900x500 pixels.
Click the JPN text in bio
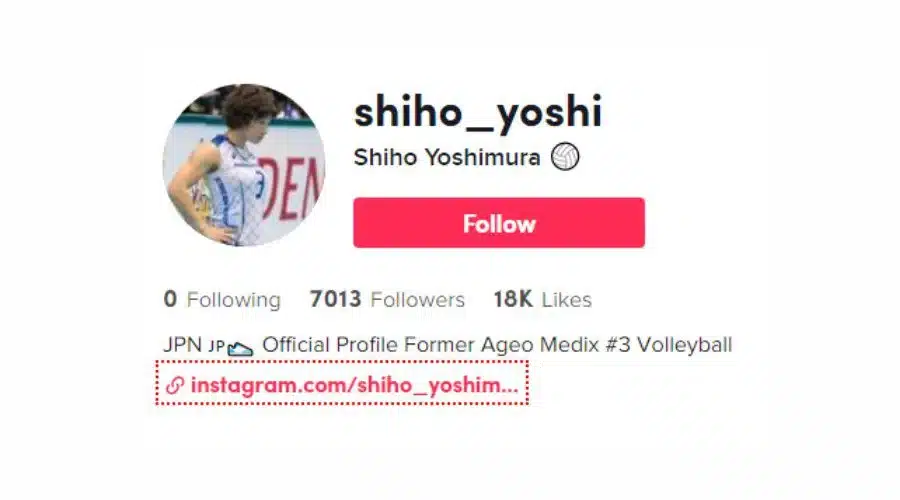[183, 345]
